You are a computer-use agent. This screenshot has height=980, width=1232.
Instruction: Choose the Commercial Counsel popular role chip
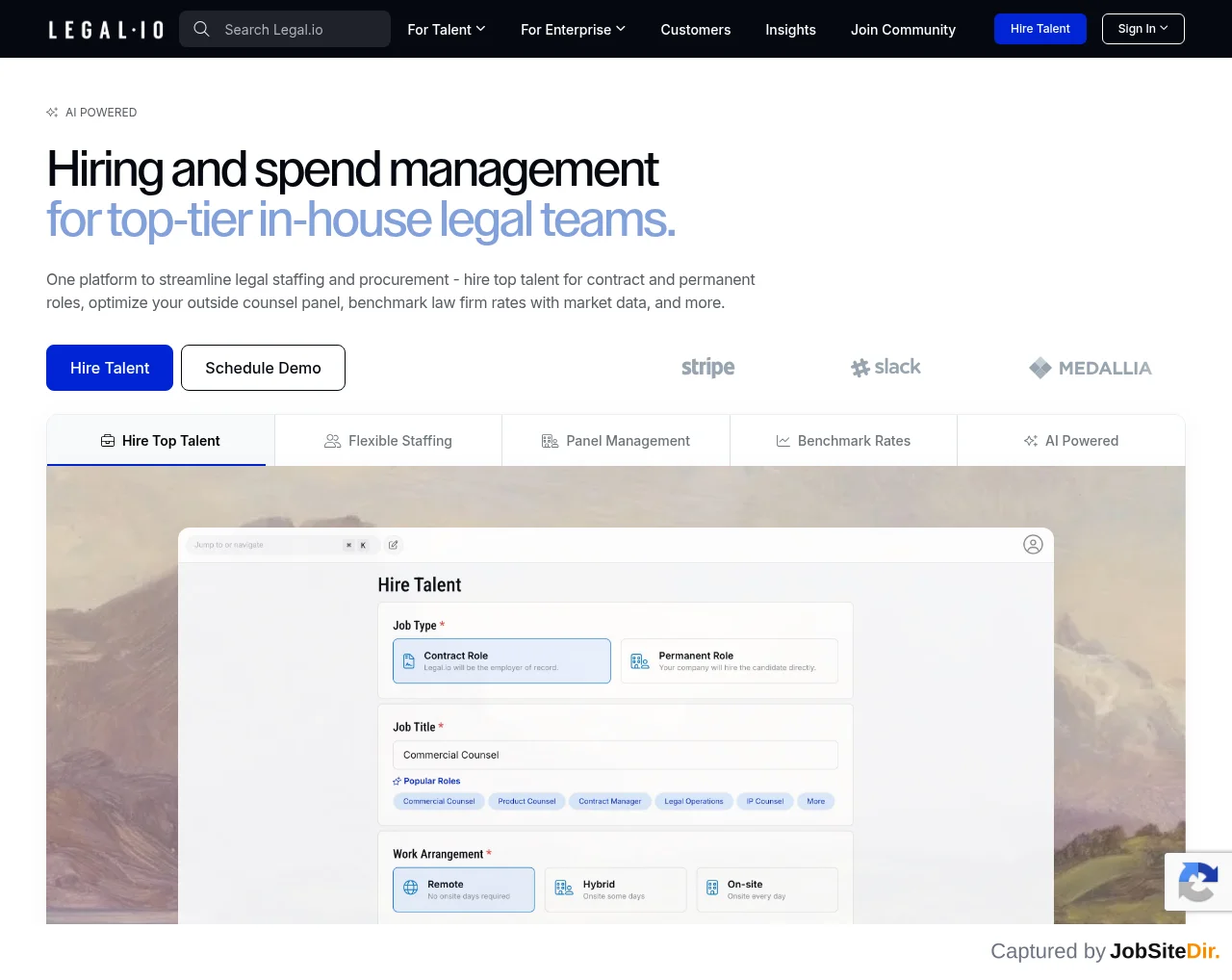click(439, 801)
